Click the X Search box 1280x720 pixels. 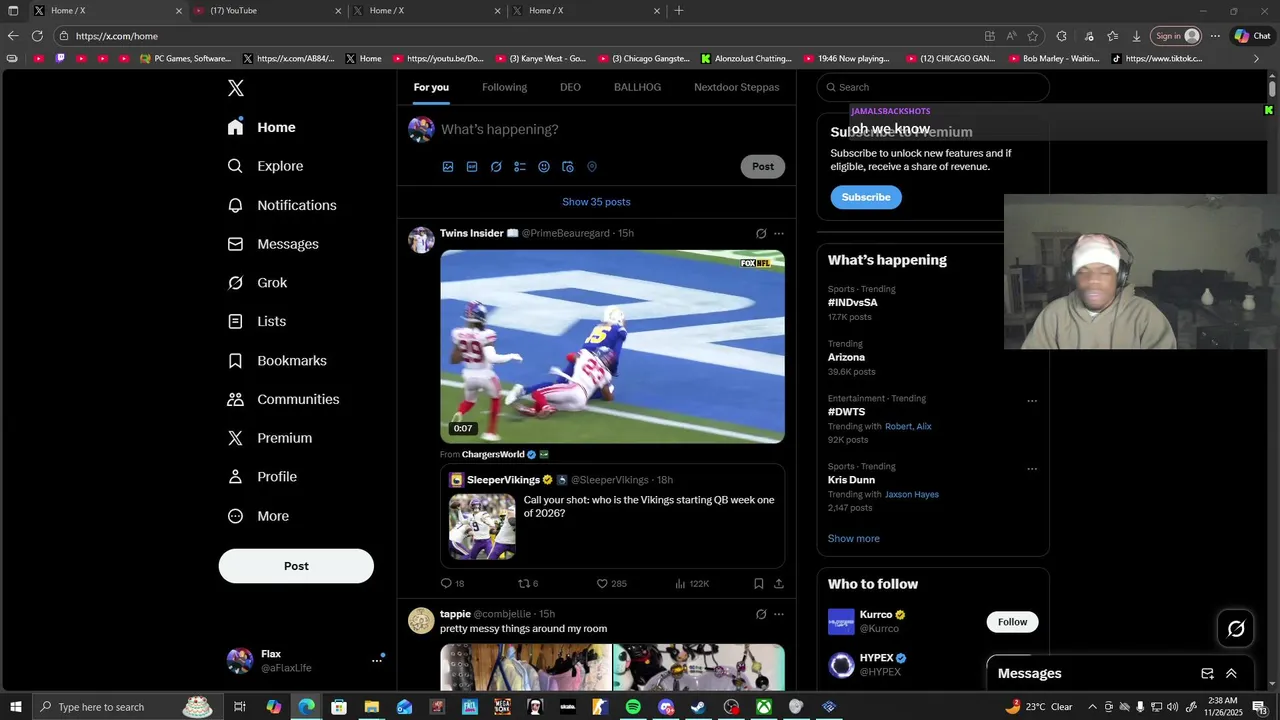coord(933,87)
